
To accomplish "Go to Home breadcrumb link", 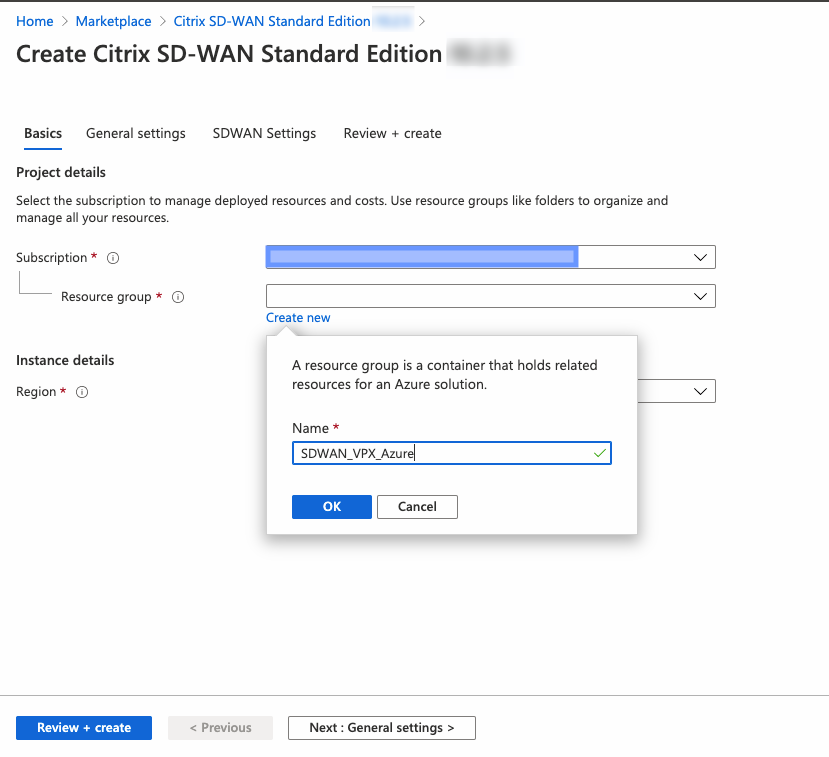I will point(35,21).
